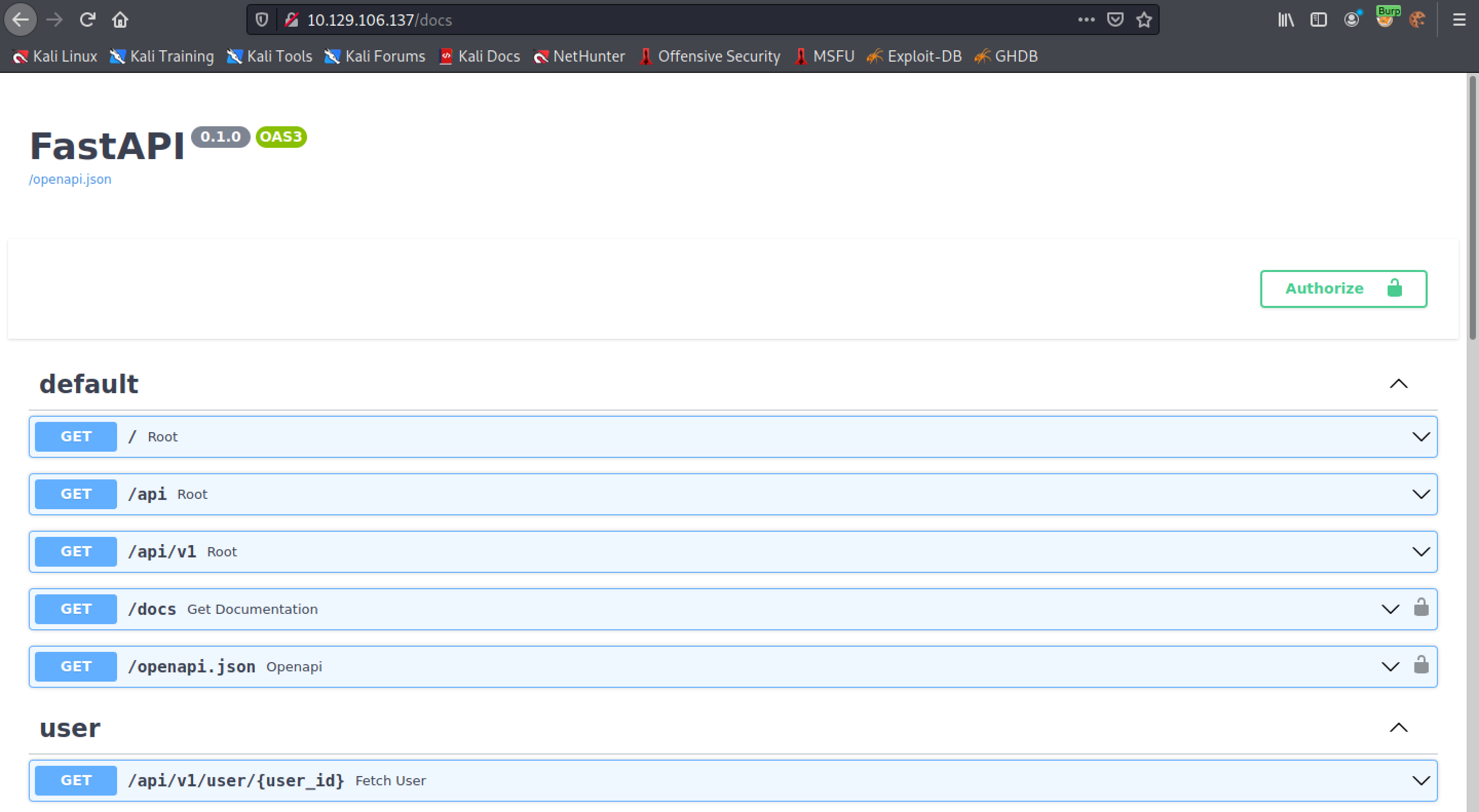Open the Firefox hamburger menu
The width and height of the screenshot is (1479, 812).
coord(1459,20)
